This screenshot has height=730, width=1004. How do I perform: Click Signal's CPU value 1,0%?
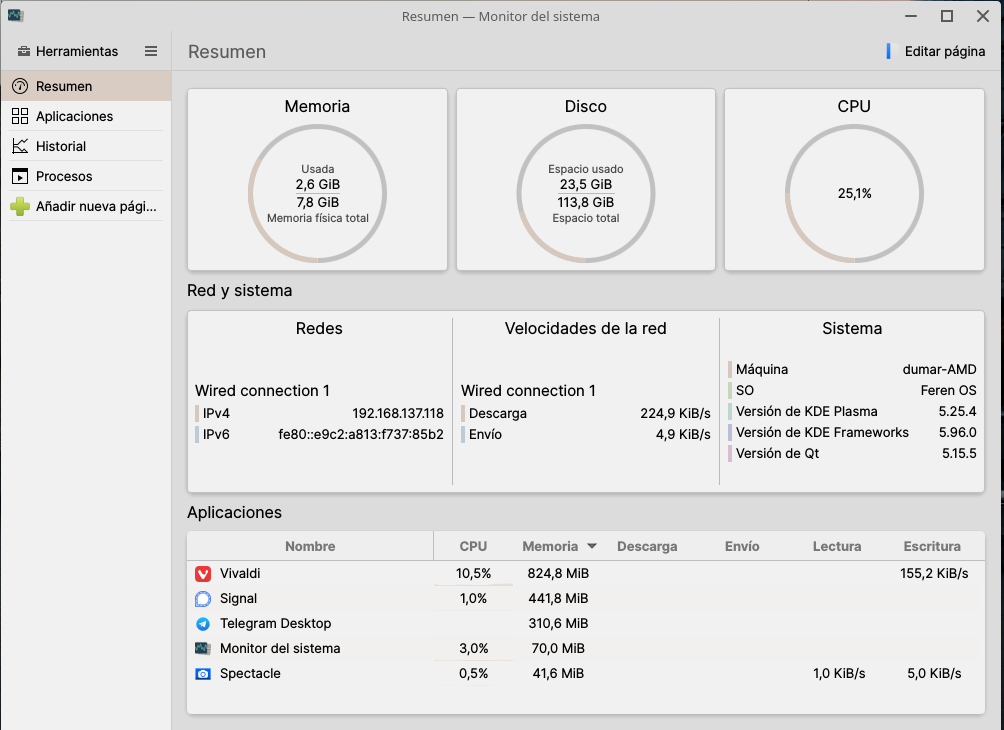tap(473, 599)
